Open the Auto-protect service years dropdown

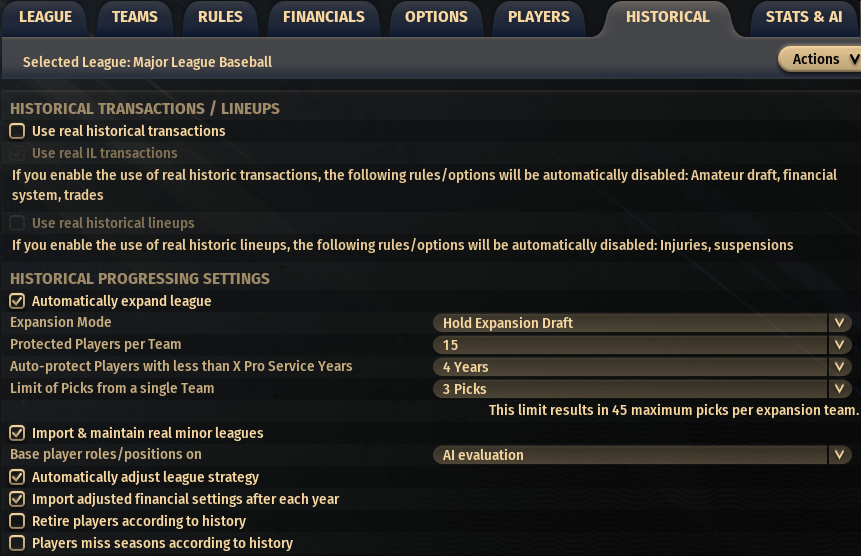(641, 367)
